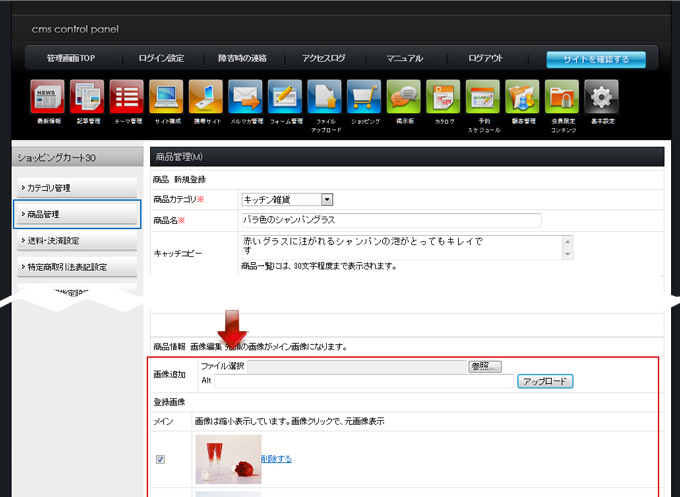Image resolution: width=680 pixels, height=497 pixels.
Task: Click the 商品名 text field
Action: [x=390, y=220]
